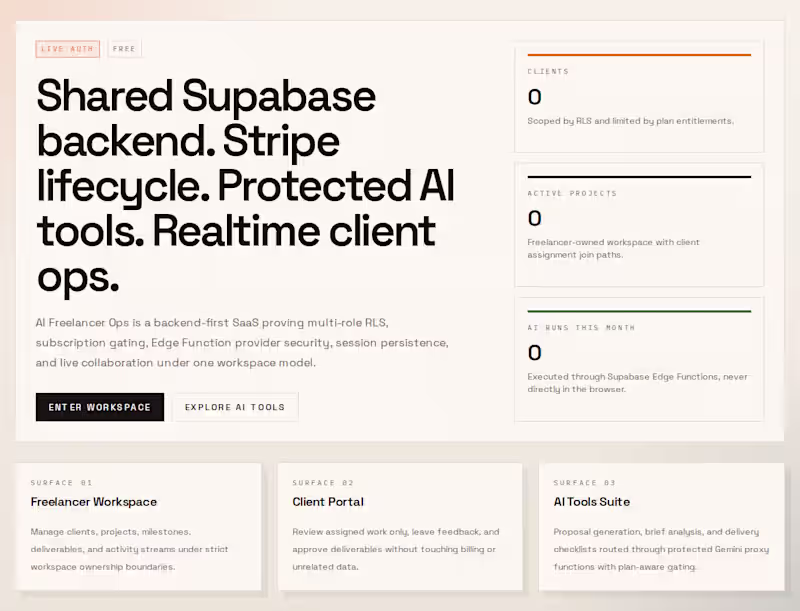Open the Client Portal surface card

coord(400,528)
